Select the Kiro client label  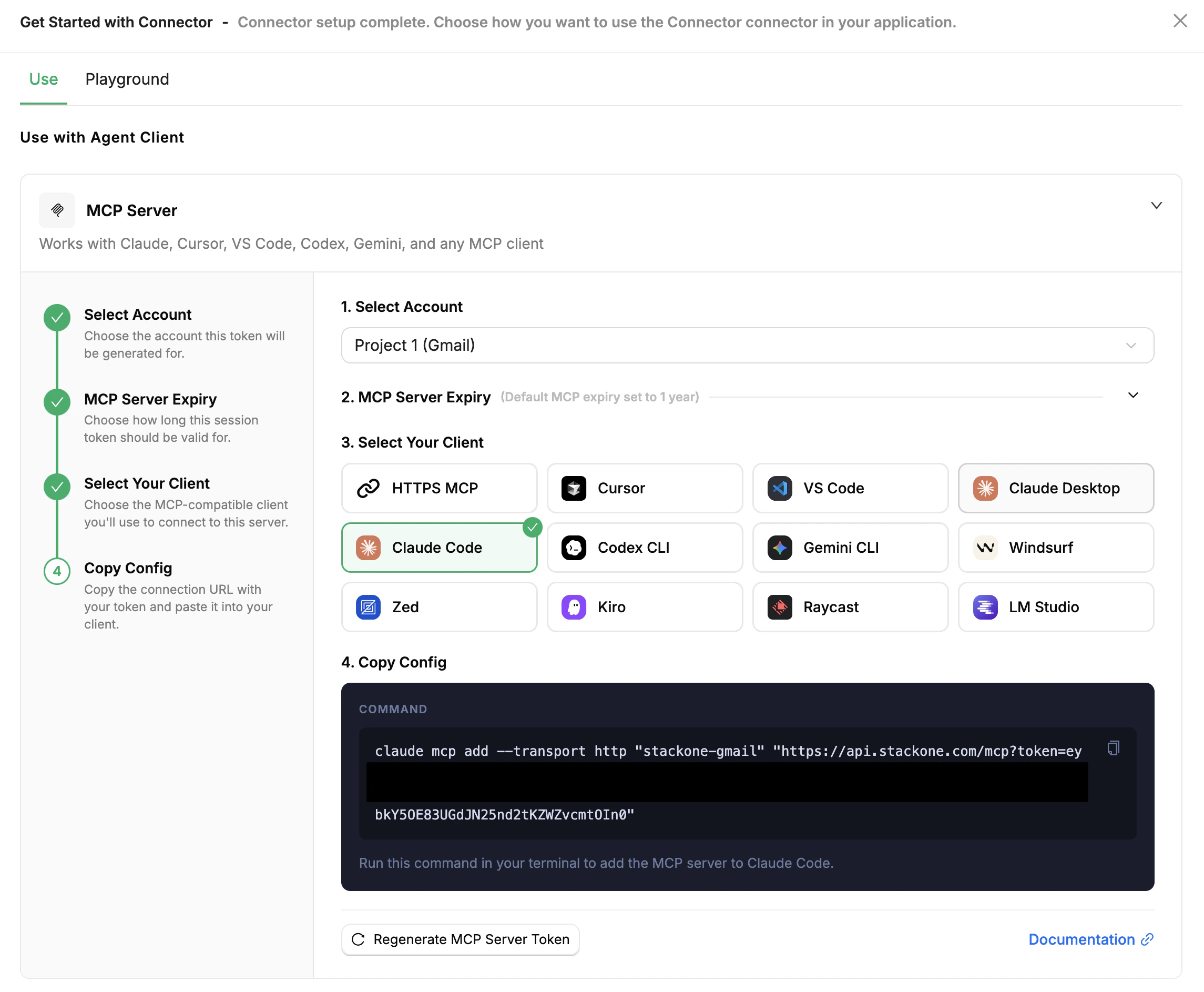point(611,607)
